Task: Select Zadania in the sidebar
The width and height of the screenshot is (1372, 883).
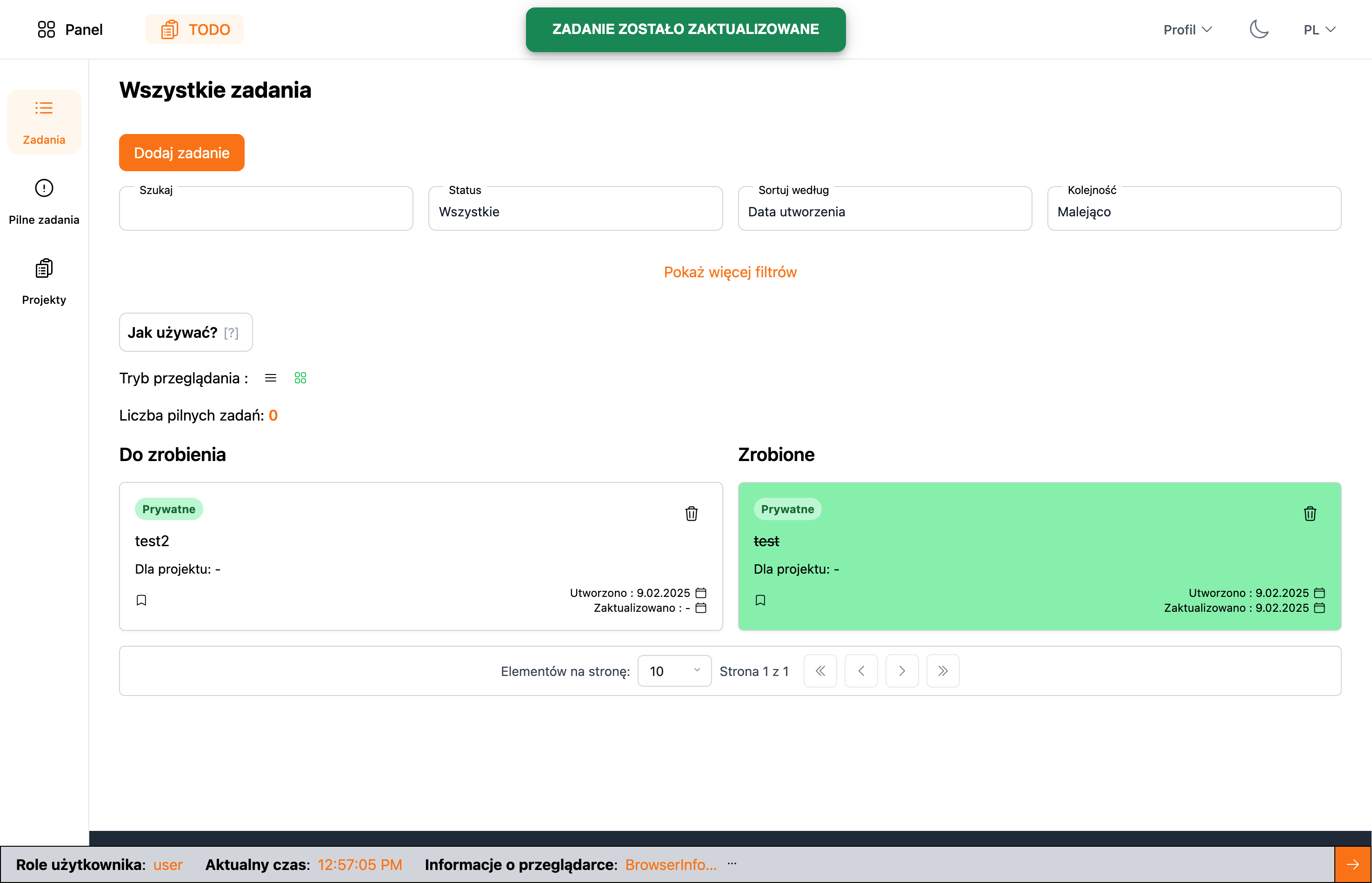Action: (44, 121)
